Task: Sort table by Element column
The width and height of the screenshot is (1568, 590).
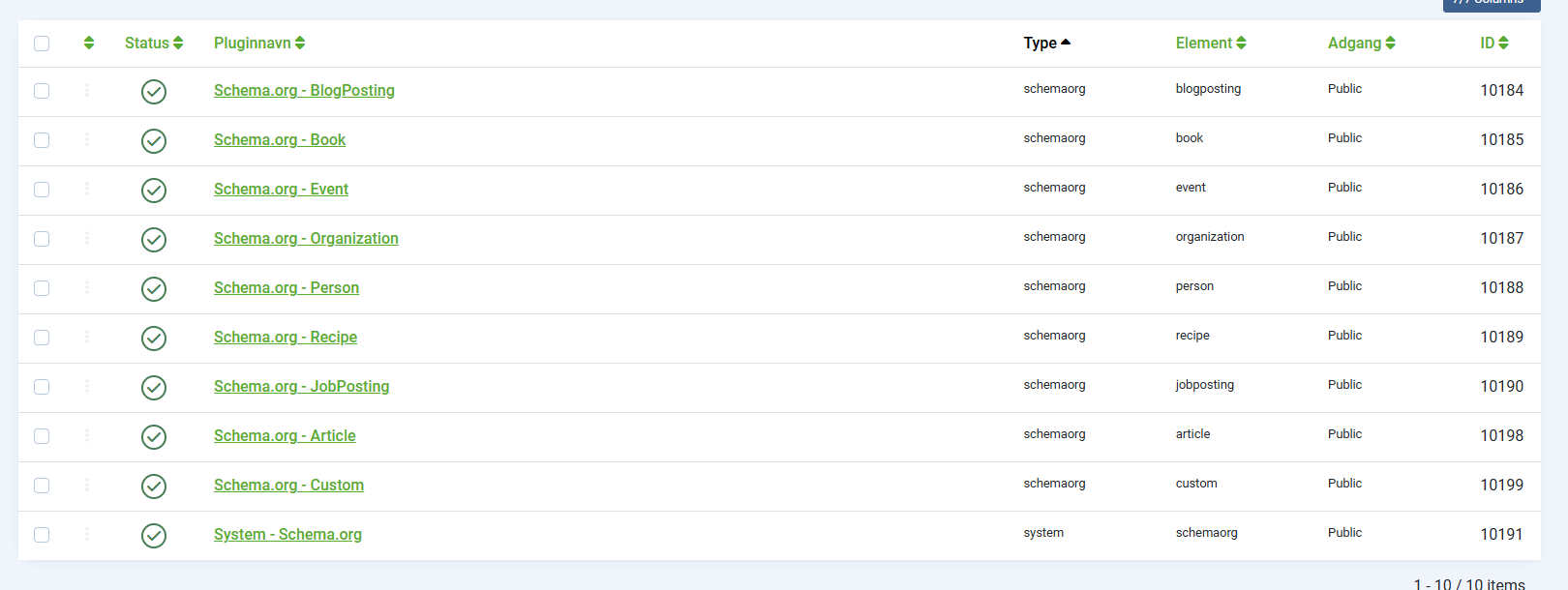Action: click(1211, 43)
